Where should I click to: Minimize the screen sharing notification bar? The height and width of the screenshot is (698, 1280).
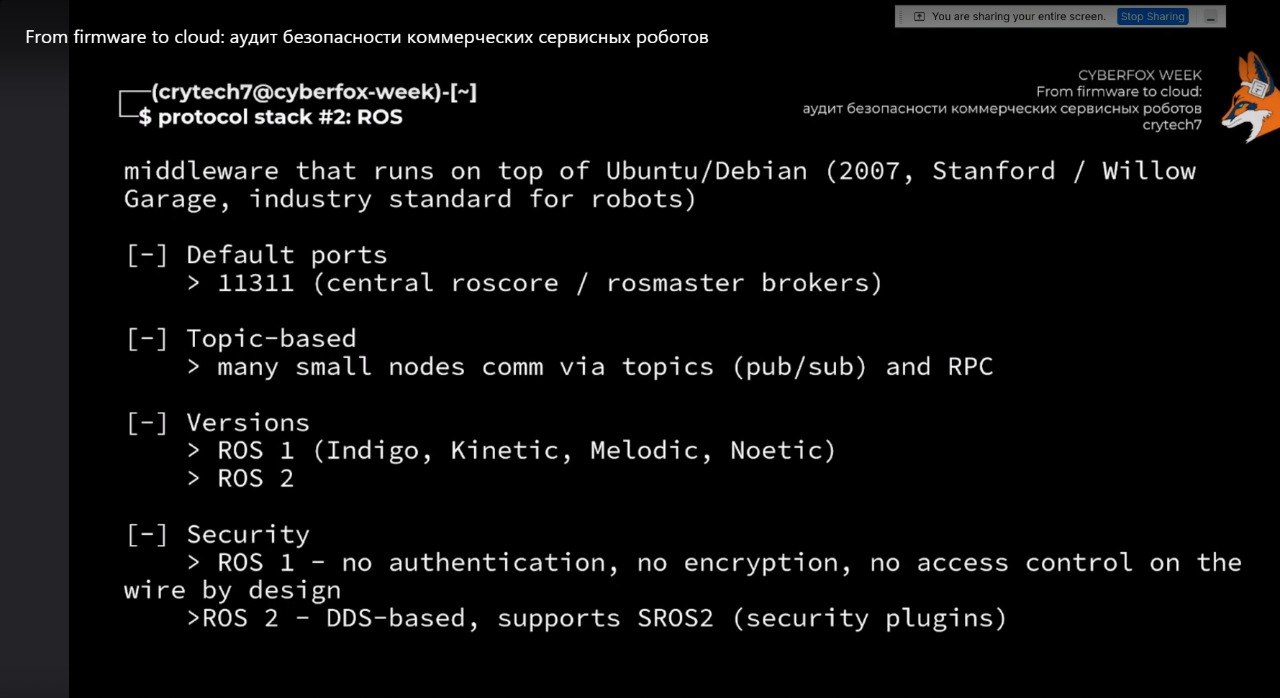pyautogui.click(x=1211, y=17)
